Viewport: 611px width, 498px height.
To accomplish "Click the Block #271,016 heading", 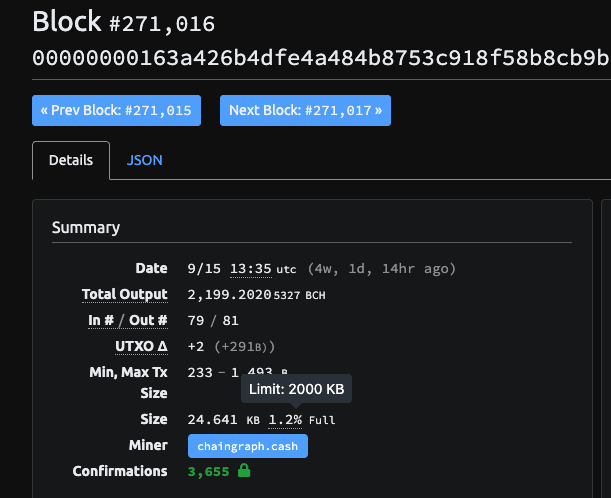I will point(124,22).
